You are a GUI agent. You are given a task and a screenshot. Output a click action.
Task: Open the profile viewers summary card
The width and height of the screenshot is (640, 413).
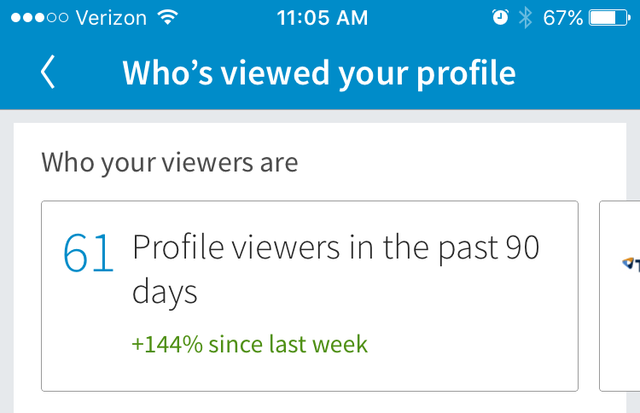pyautogui.click(x=310, y=296)
